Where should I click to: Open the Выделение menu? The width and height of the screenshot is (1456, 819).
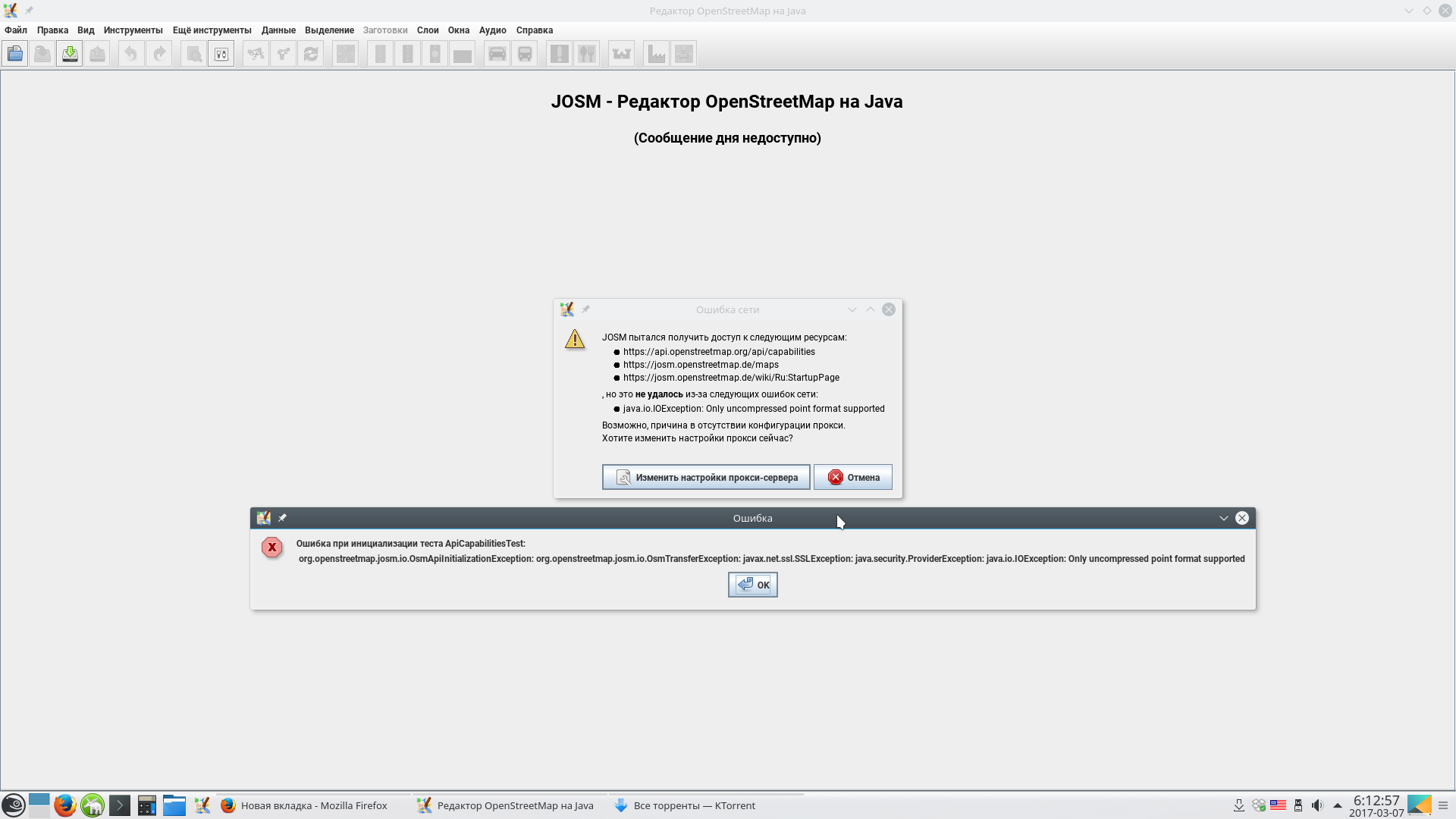point(329,30)
